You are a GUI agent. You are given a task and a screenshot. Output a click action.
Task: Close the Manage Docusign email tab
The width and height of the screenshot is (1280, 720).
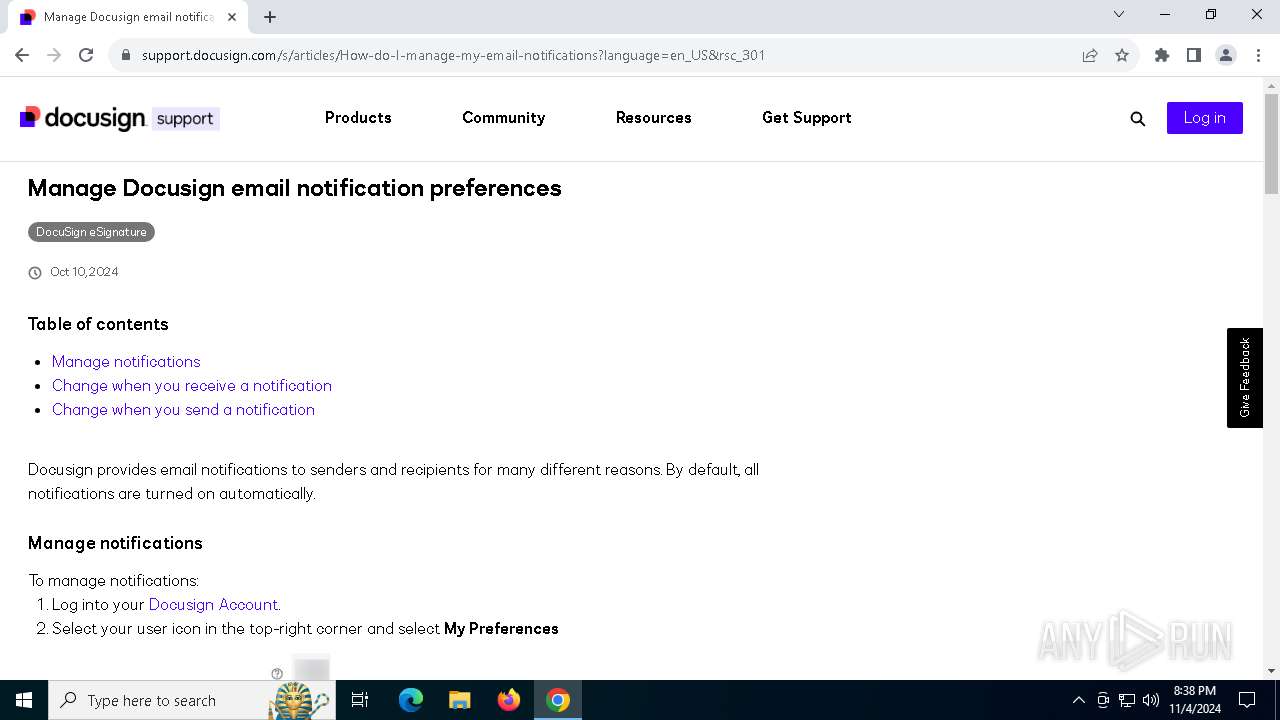232,17
